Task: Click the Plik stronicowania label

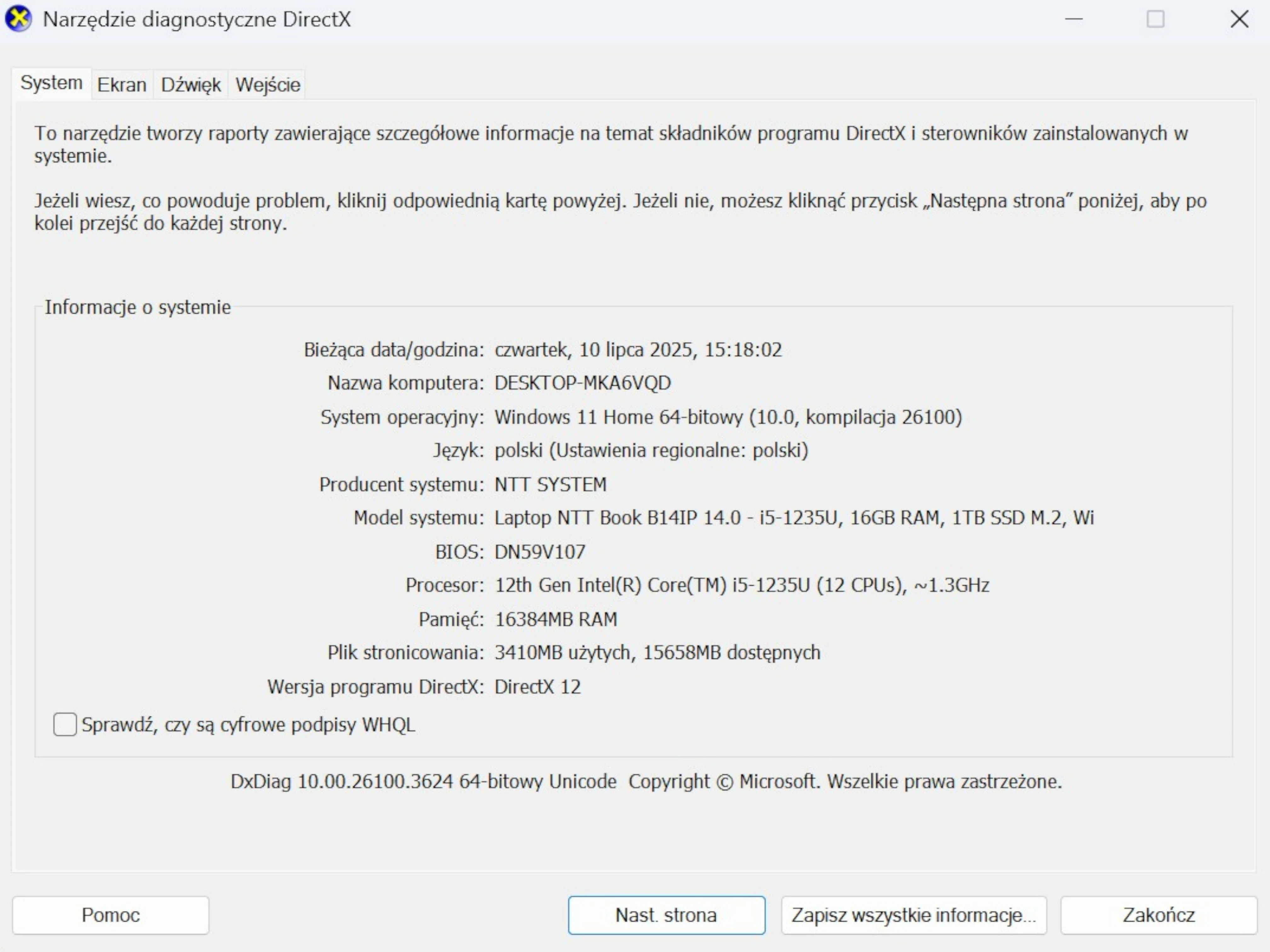Action: (x=406, y=653)
